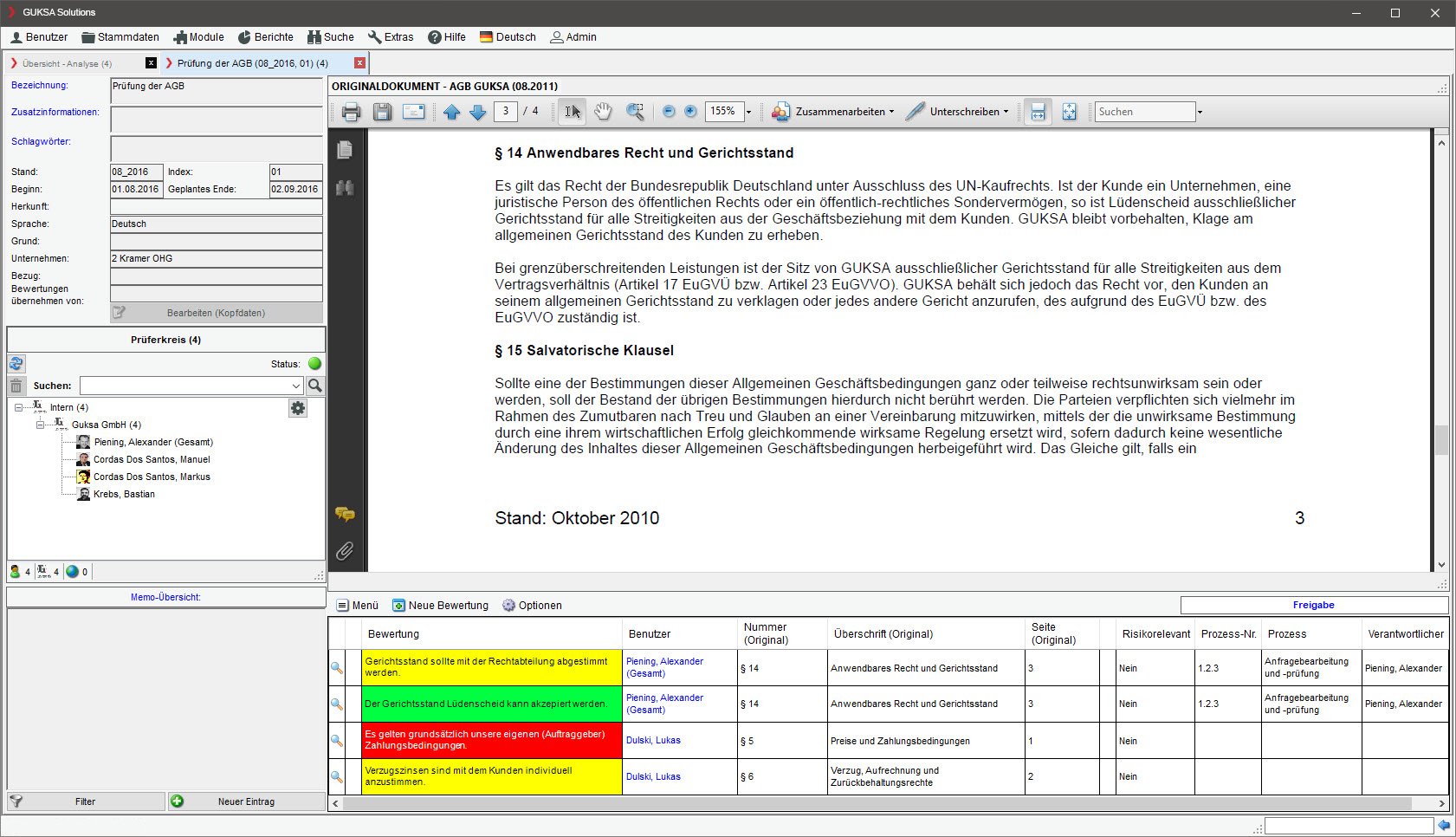Run the Prüferkreis search with the magnifier
This screenshot has height=837, width=1456.
pyautogui.click(x=315, y=386)
